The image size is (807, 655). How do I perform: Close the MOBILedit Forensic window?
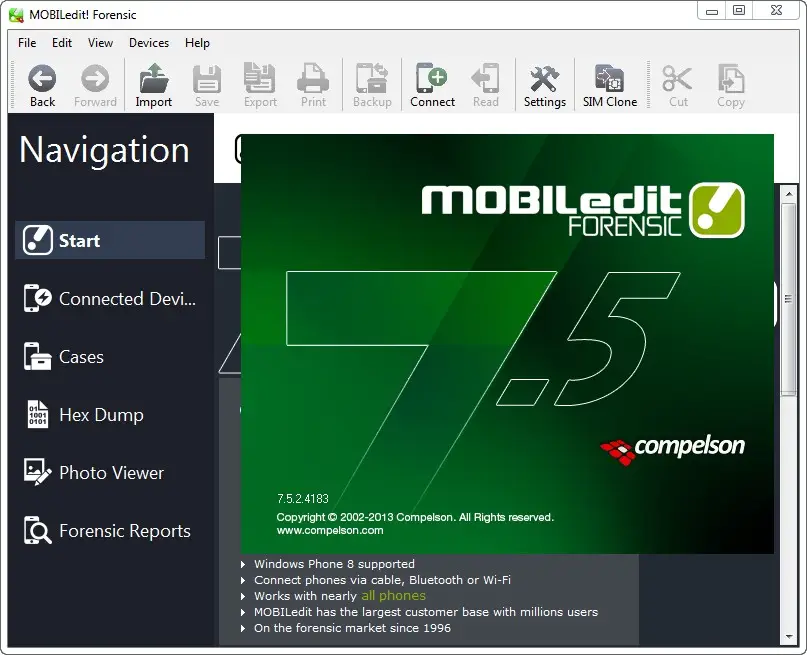[x=777, y=11]
